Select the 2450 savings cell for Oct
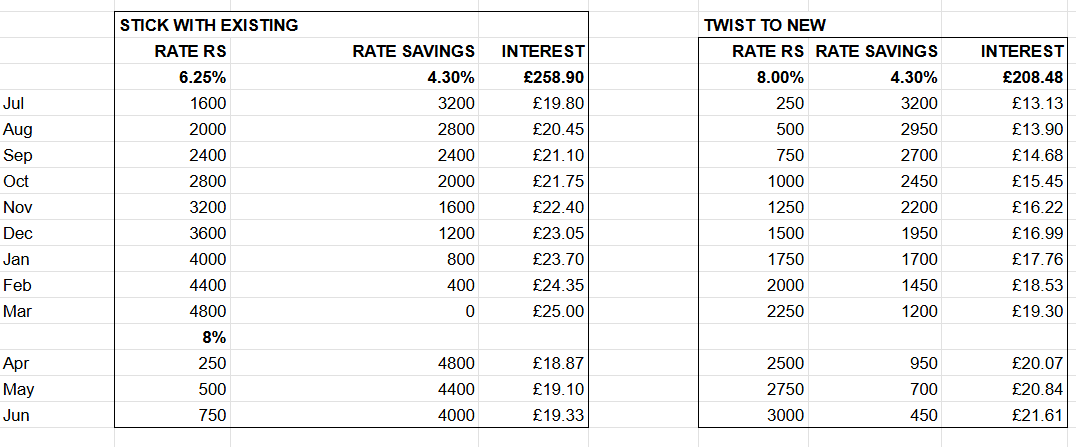 coord(919,181)
